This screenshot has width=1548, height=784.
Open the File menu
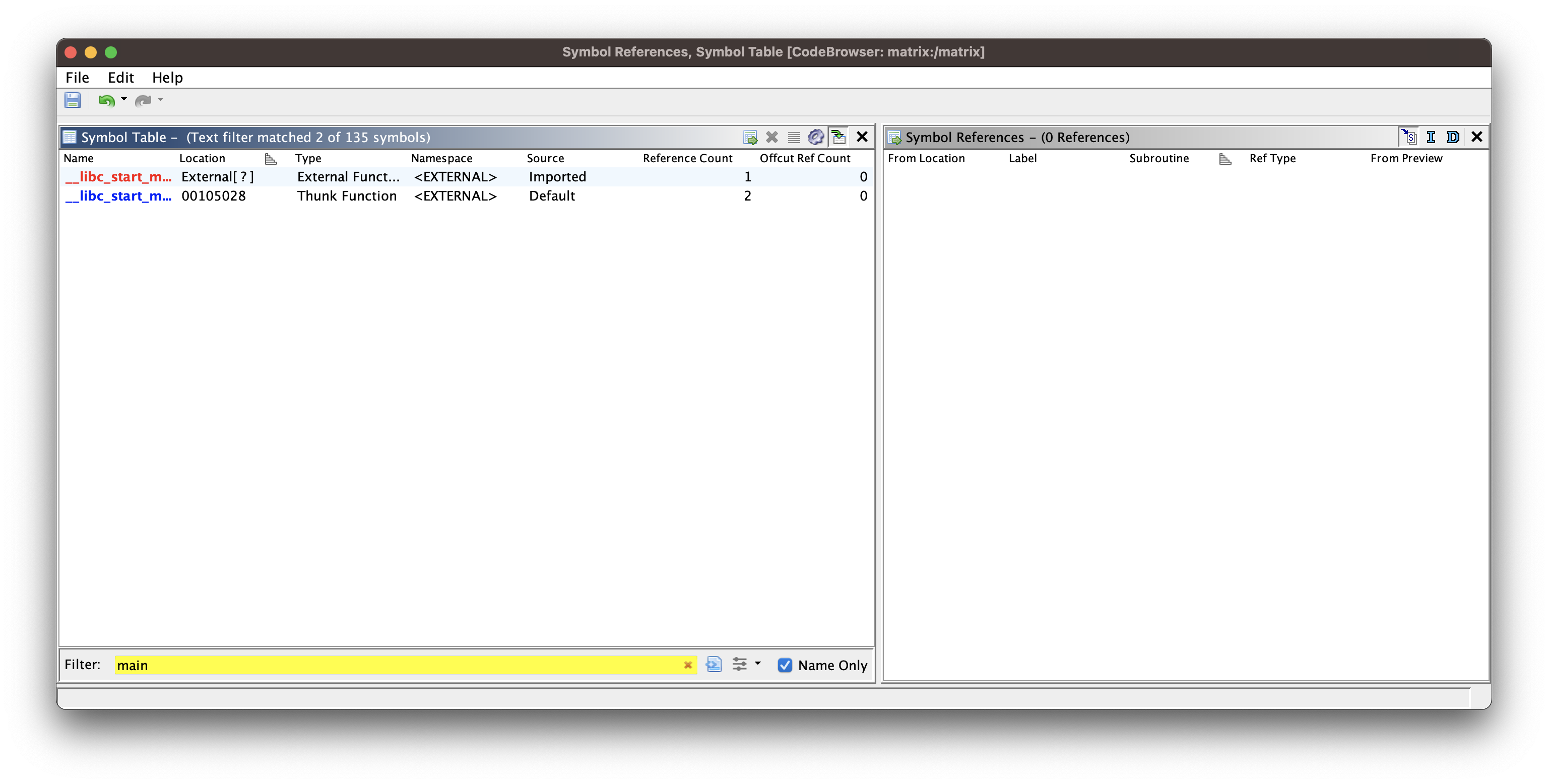pyautogui.click(x=77, y=78)
